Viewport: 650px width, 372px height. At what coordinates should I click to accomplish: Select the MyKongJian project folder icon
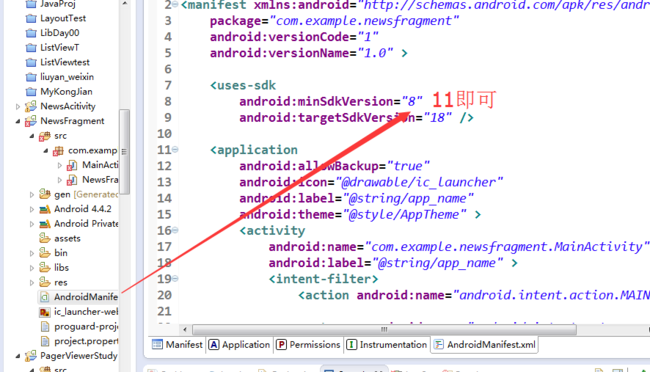pyautogui.click(x=31, y=92)
